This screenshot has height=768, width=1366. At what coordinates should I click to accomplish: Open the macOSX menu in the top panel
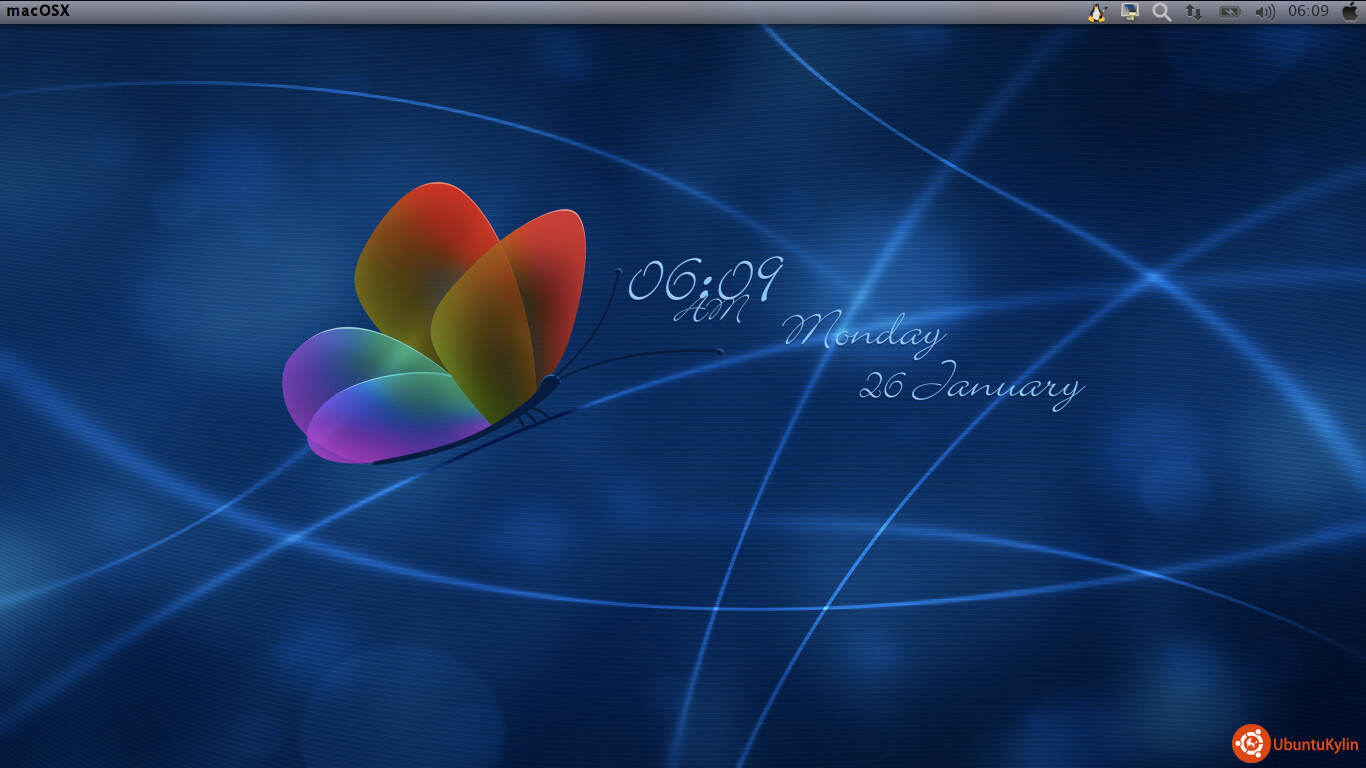pyautogui.click(x=38, y=11)
